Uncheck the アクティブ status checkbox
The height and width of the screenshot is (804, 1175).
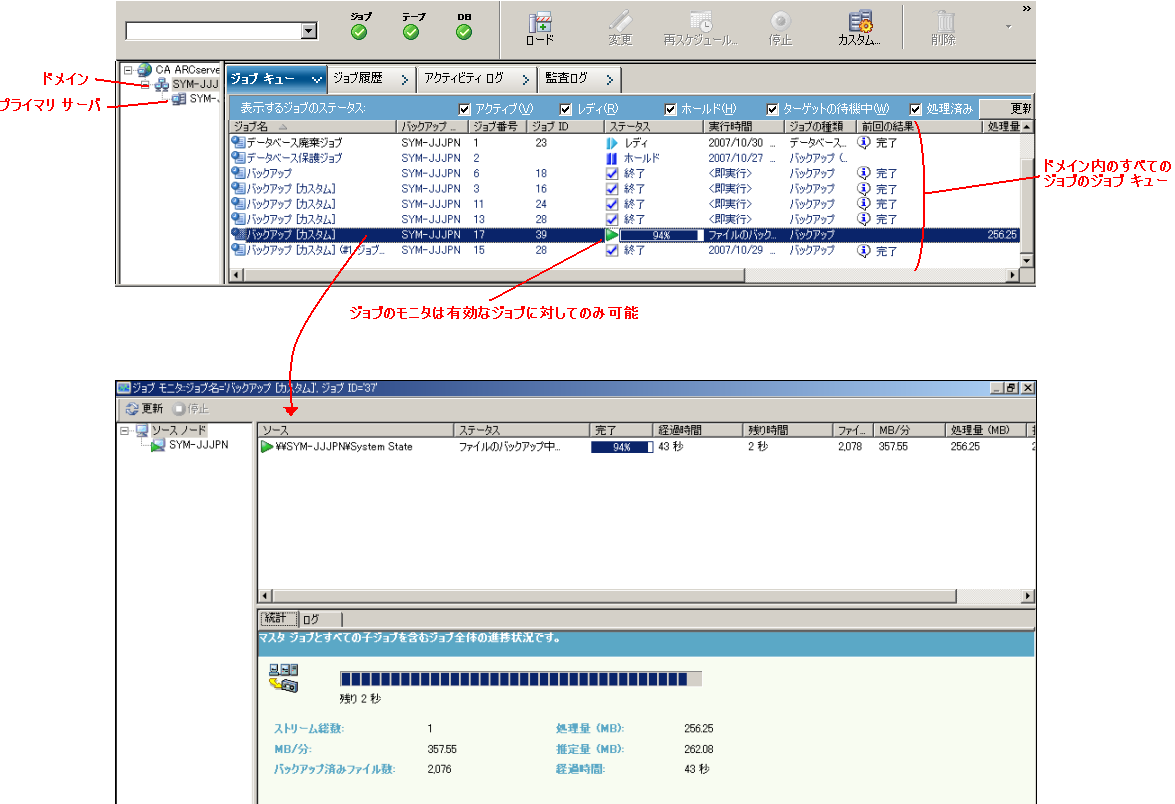(x=464, y=109)
